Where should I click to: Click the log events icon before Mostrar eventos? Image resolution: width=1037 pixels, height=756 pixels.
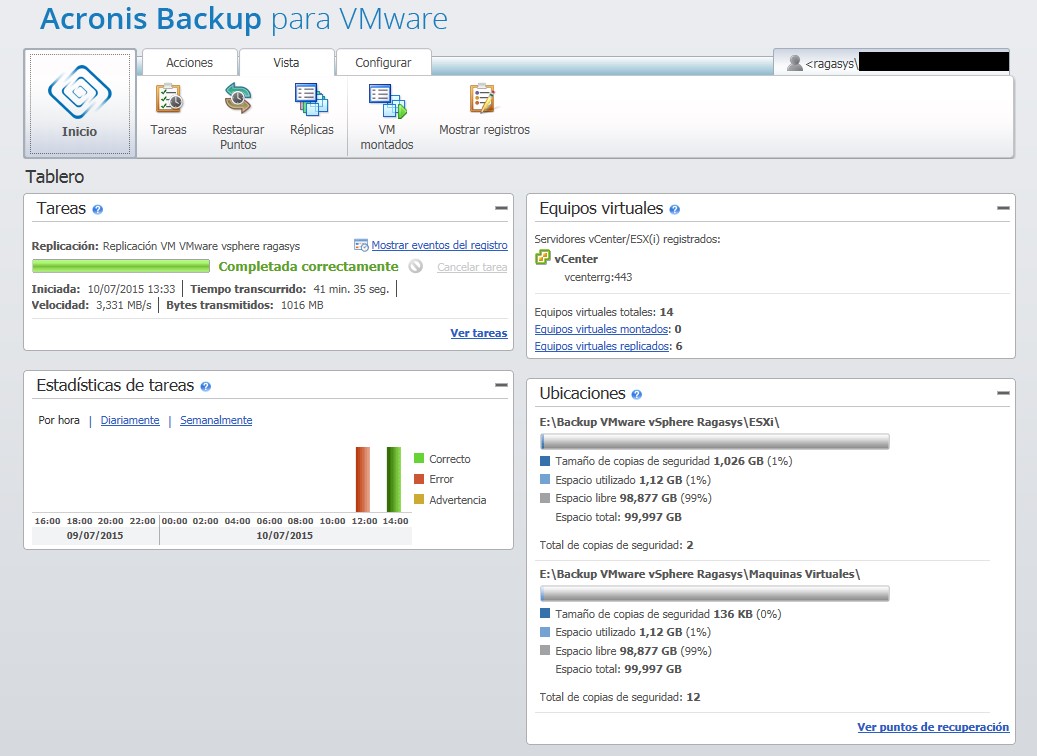[x=361, y=245]
